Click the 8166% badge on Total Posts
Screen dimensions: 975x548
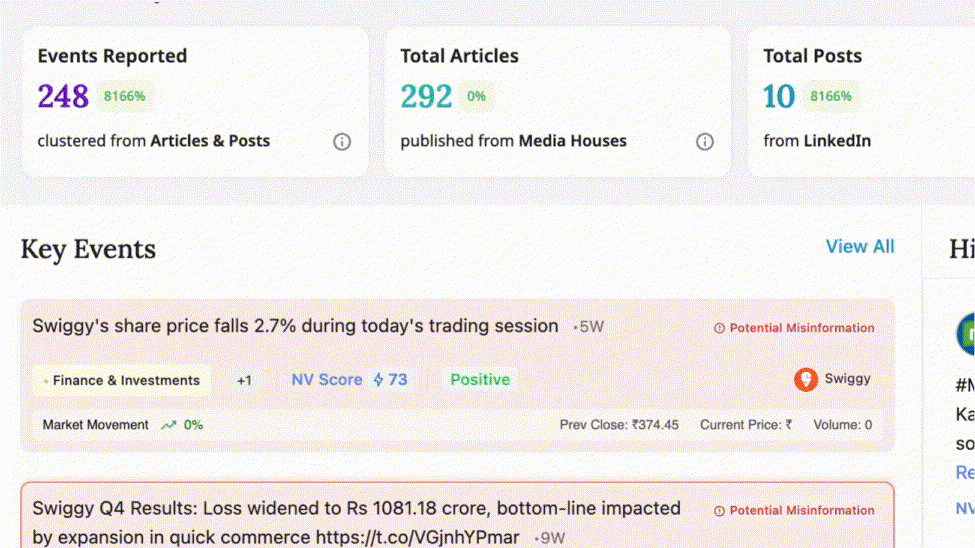[831, 96]
